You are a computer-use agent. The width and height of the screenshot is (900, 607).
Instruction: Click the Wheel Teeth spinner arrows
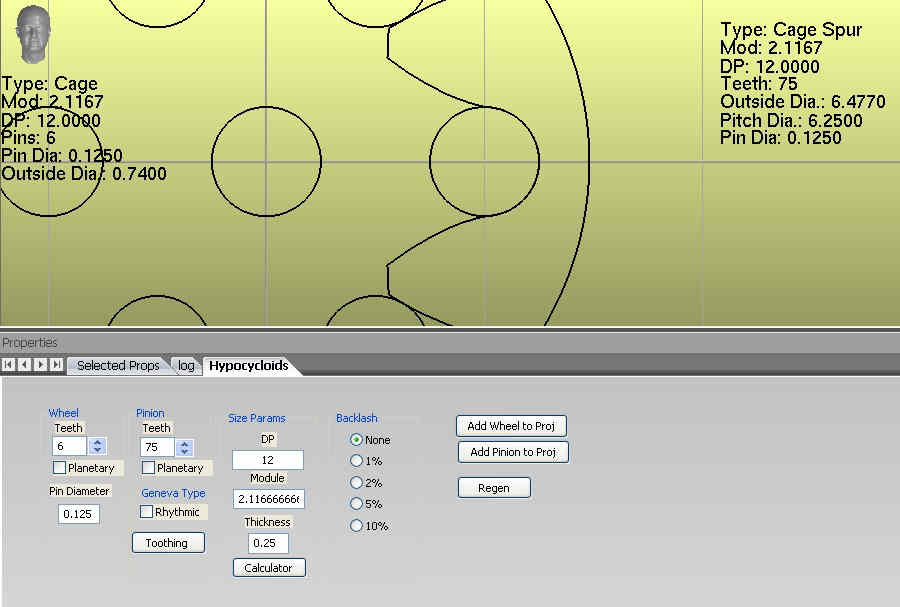[x=97, y=447]
